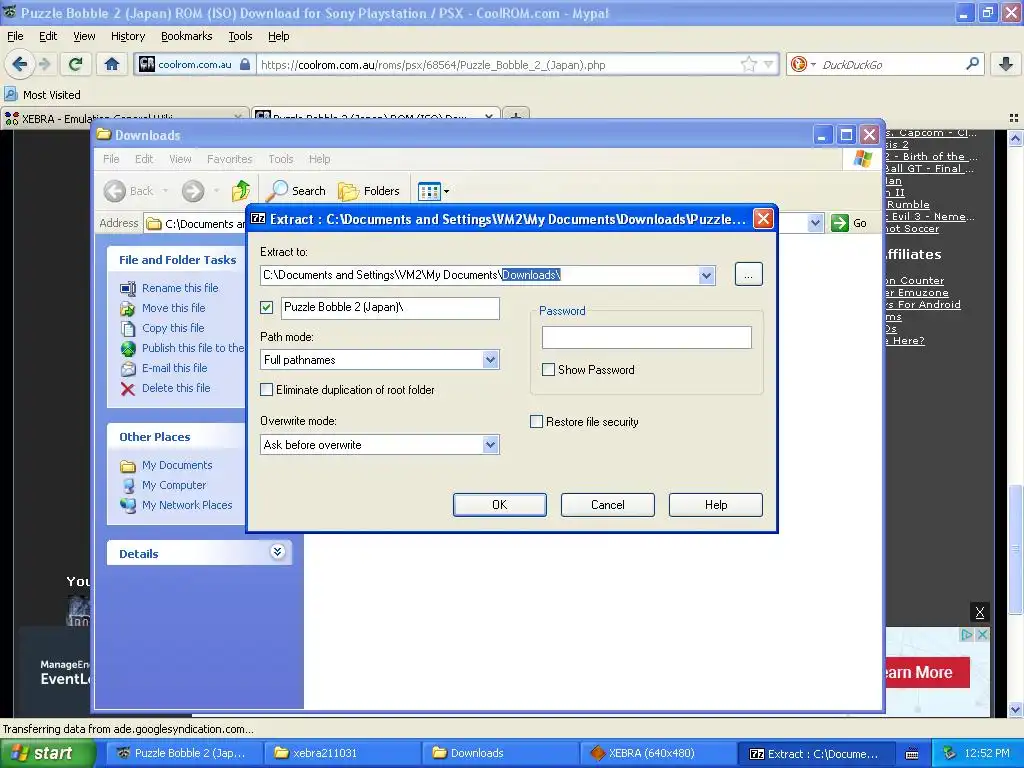Open the Back history dropdown in the Downloads window
The height and width of the screenshot is (768, 1024).
165,191
